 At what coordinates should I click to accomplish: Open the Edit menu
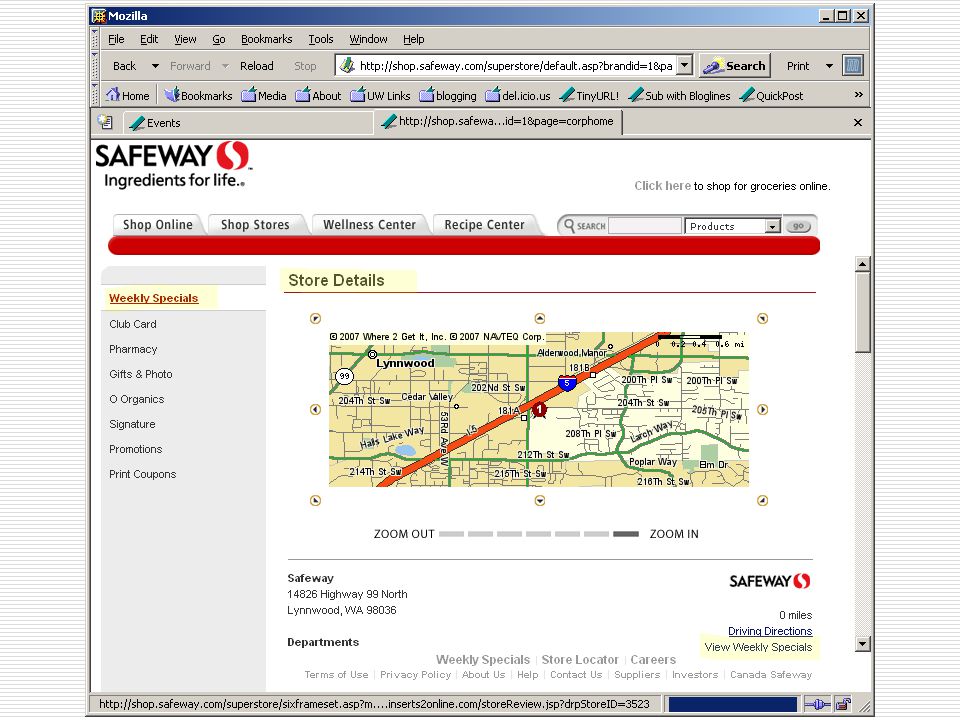click(x=149, y=39)
